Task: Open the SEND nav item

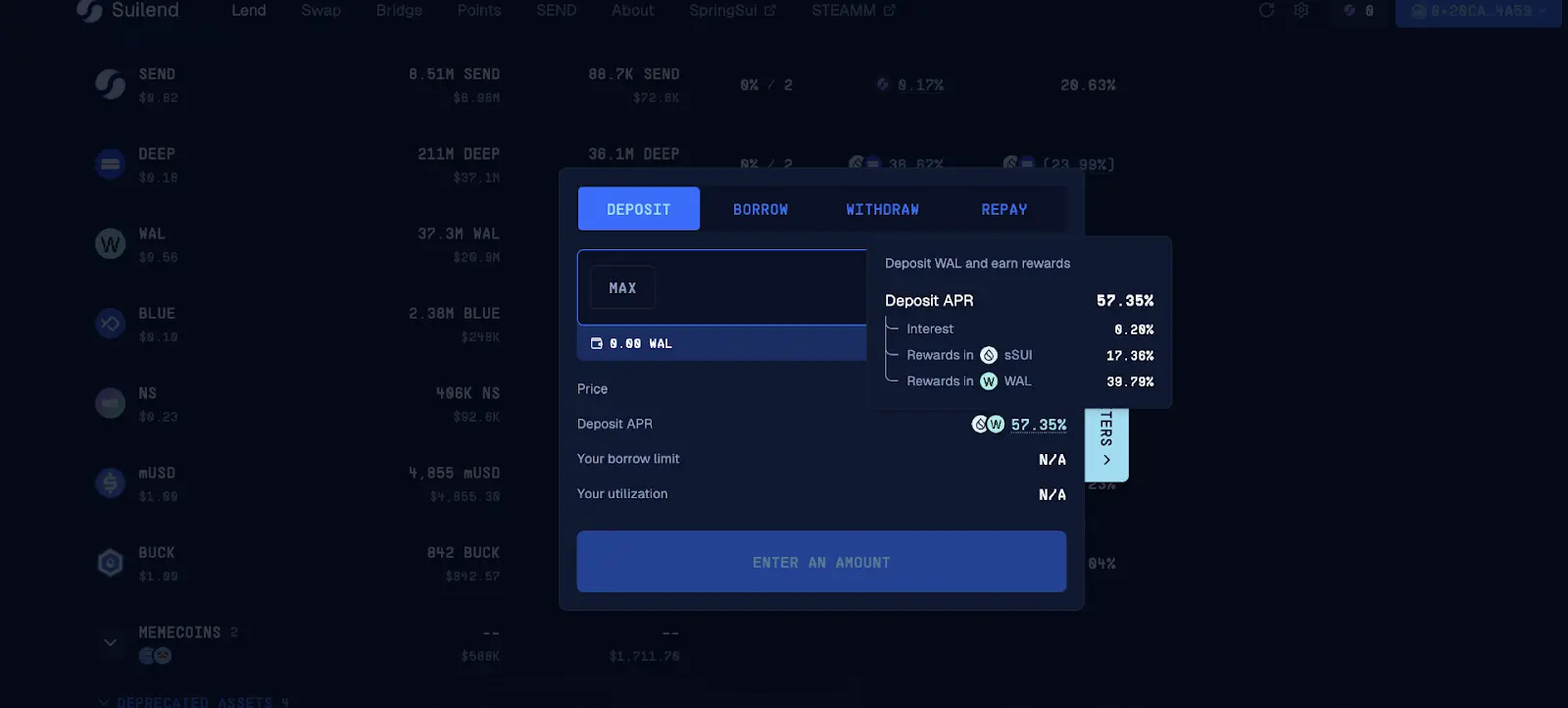Action: [557, 10]
